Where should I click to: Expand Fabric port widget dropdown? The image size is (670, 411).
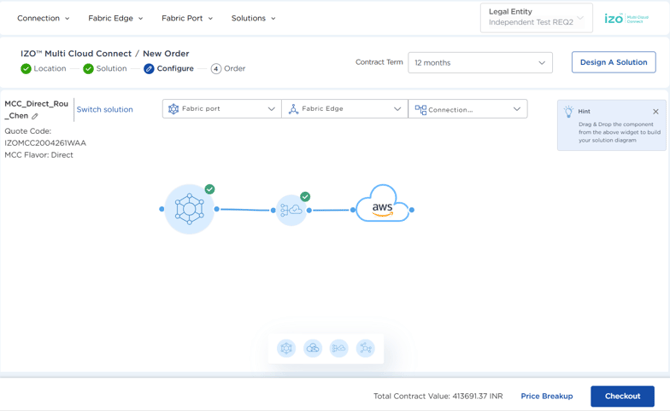[222, 109]
